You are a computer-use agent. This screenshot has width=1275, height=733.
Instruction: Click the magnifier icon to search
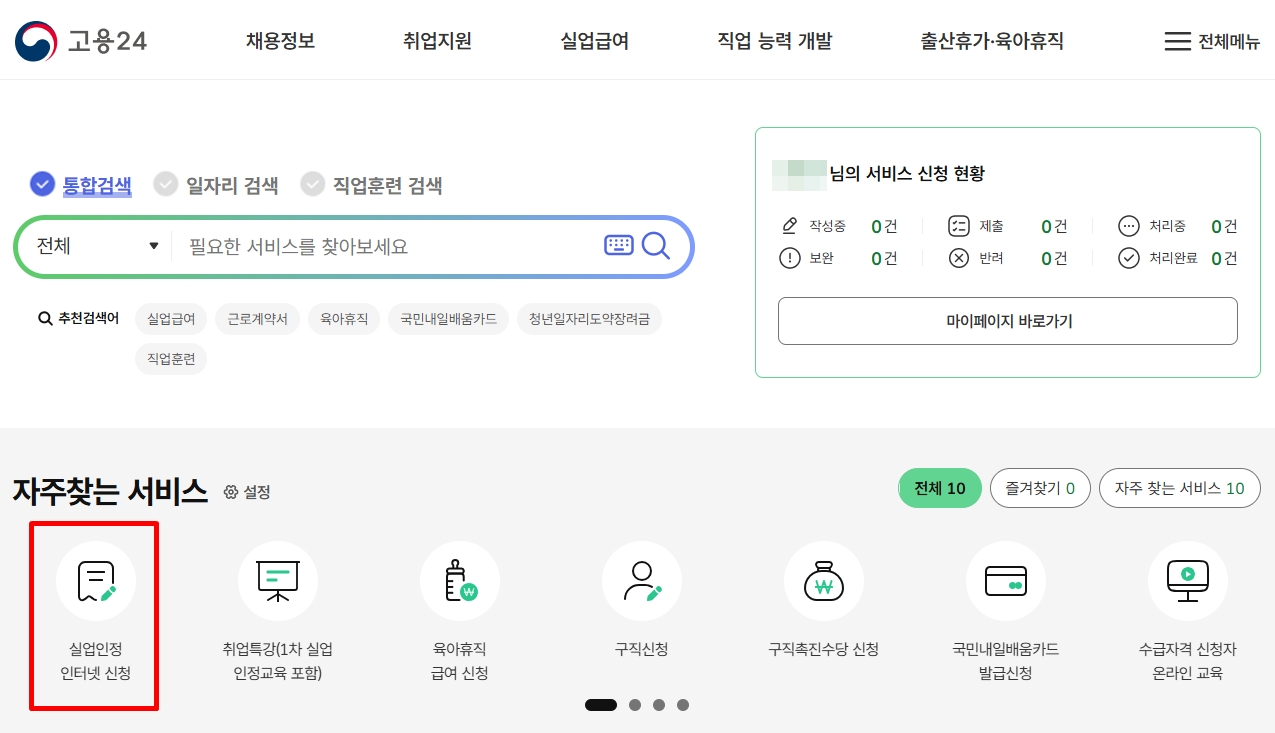[x=658, y=245]
